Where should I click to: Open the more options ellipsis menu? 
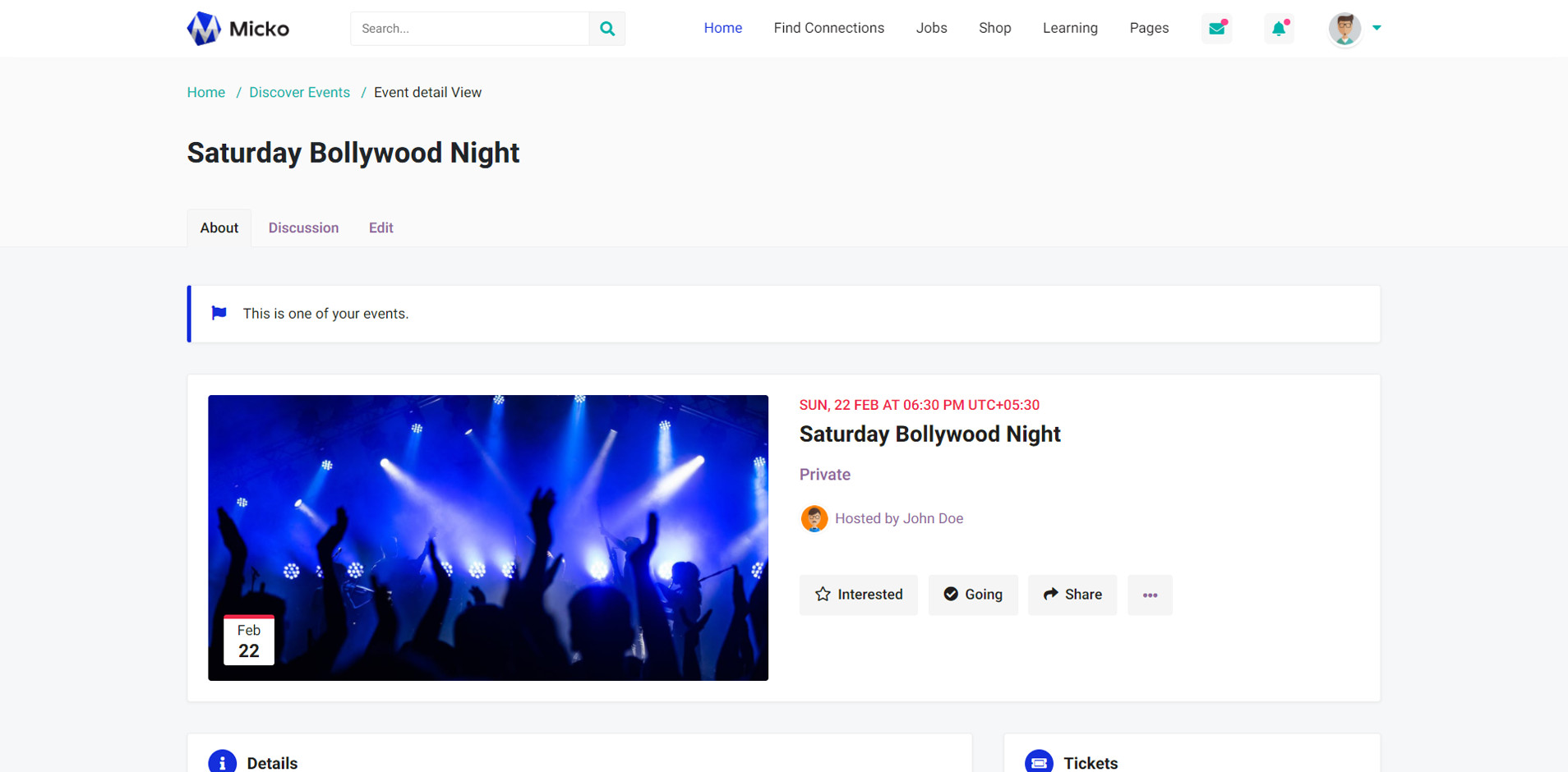pos(1150,595)
